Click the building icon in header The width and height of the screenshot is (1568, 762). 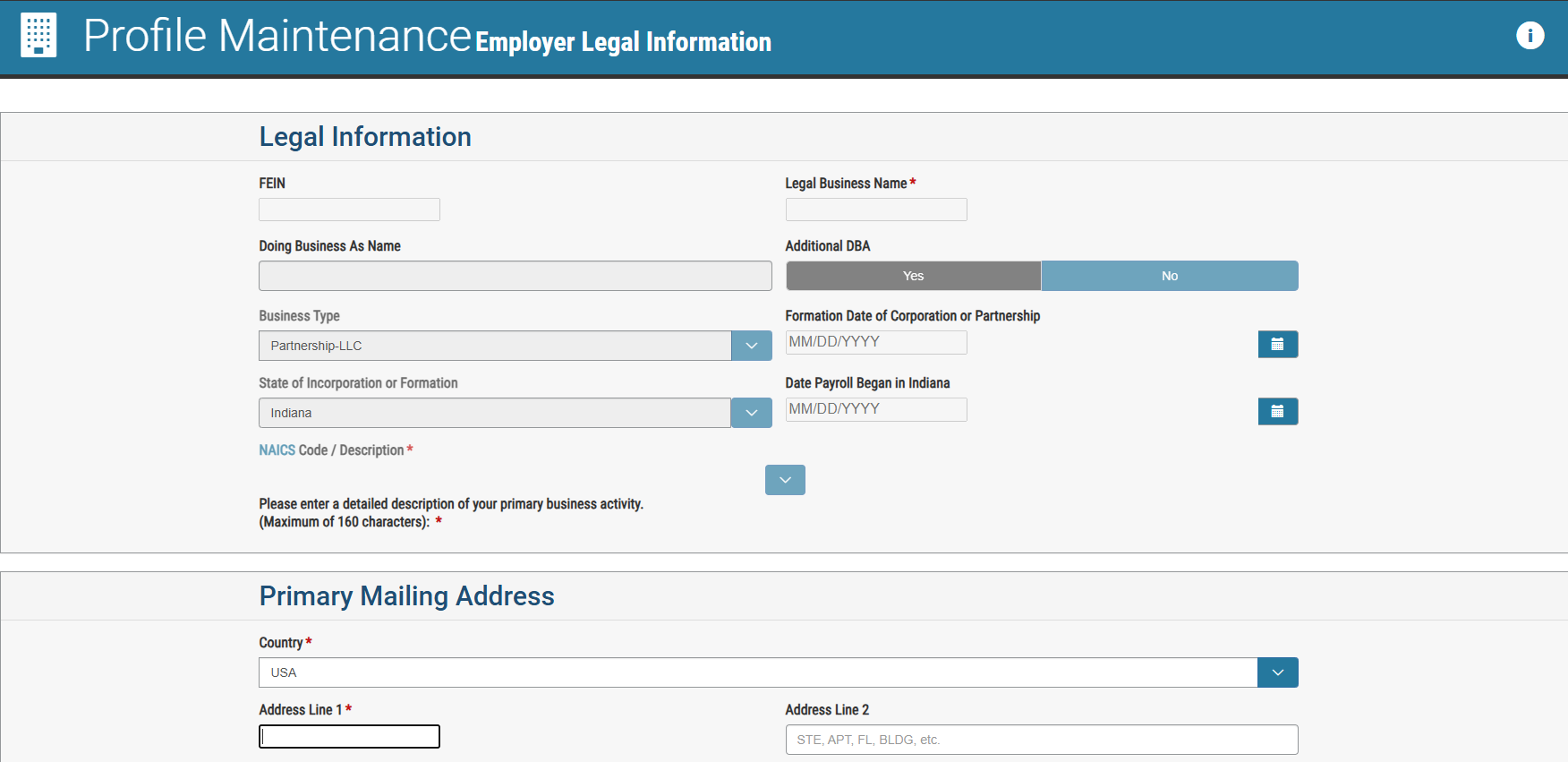38,35
